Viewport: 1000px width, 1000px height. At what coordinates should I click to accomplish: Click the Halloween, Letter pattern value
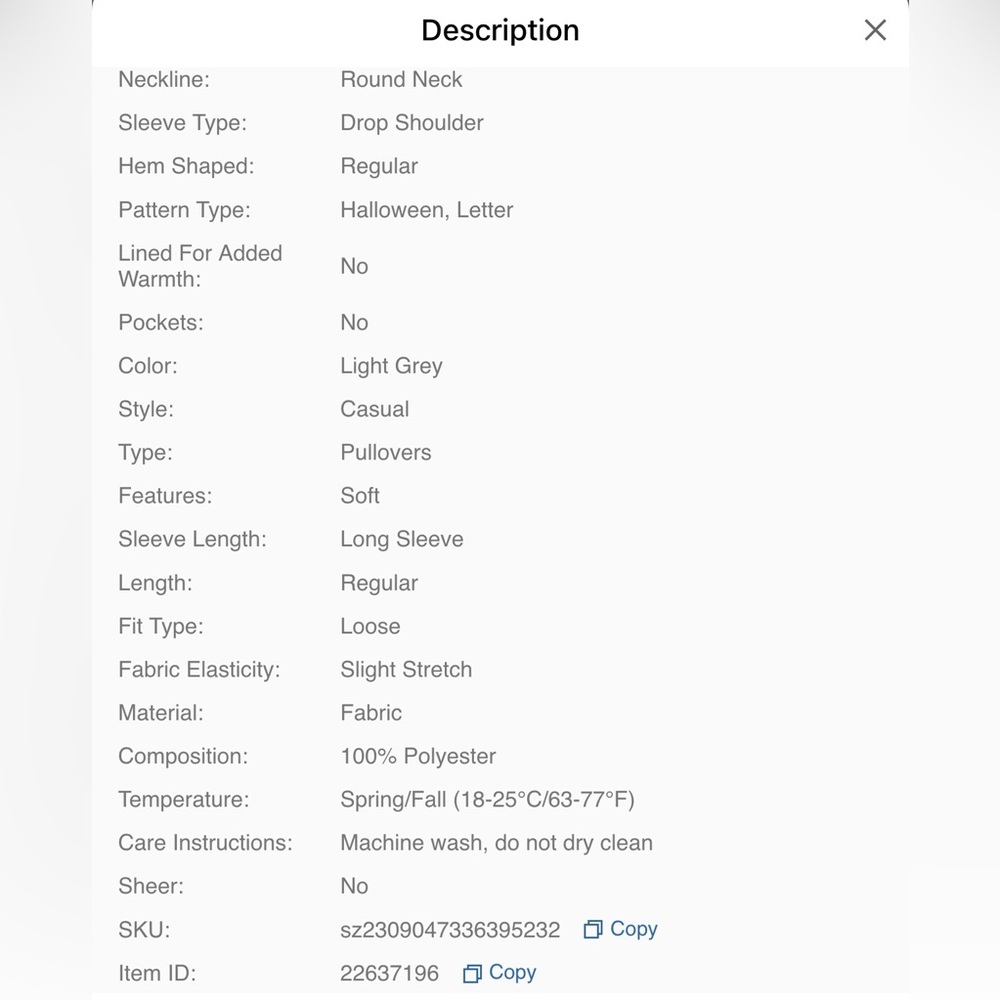click(426, 210)
